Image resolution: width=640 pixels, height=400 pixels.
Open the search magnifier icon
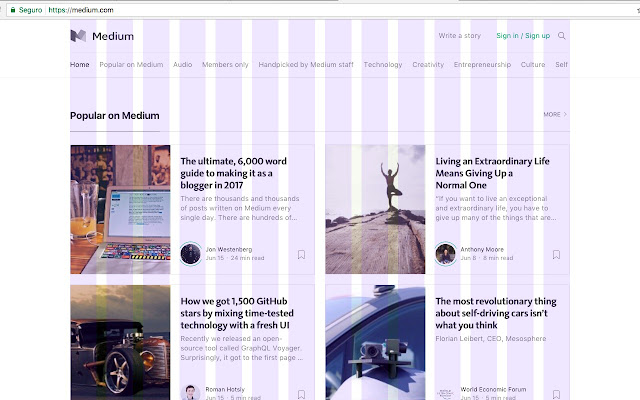pyautogui.click(x=562, y=36)
